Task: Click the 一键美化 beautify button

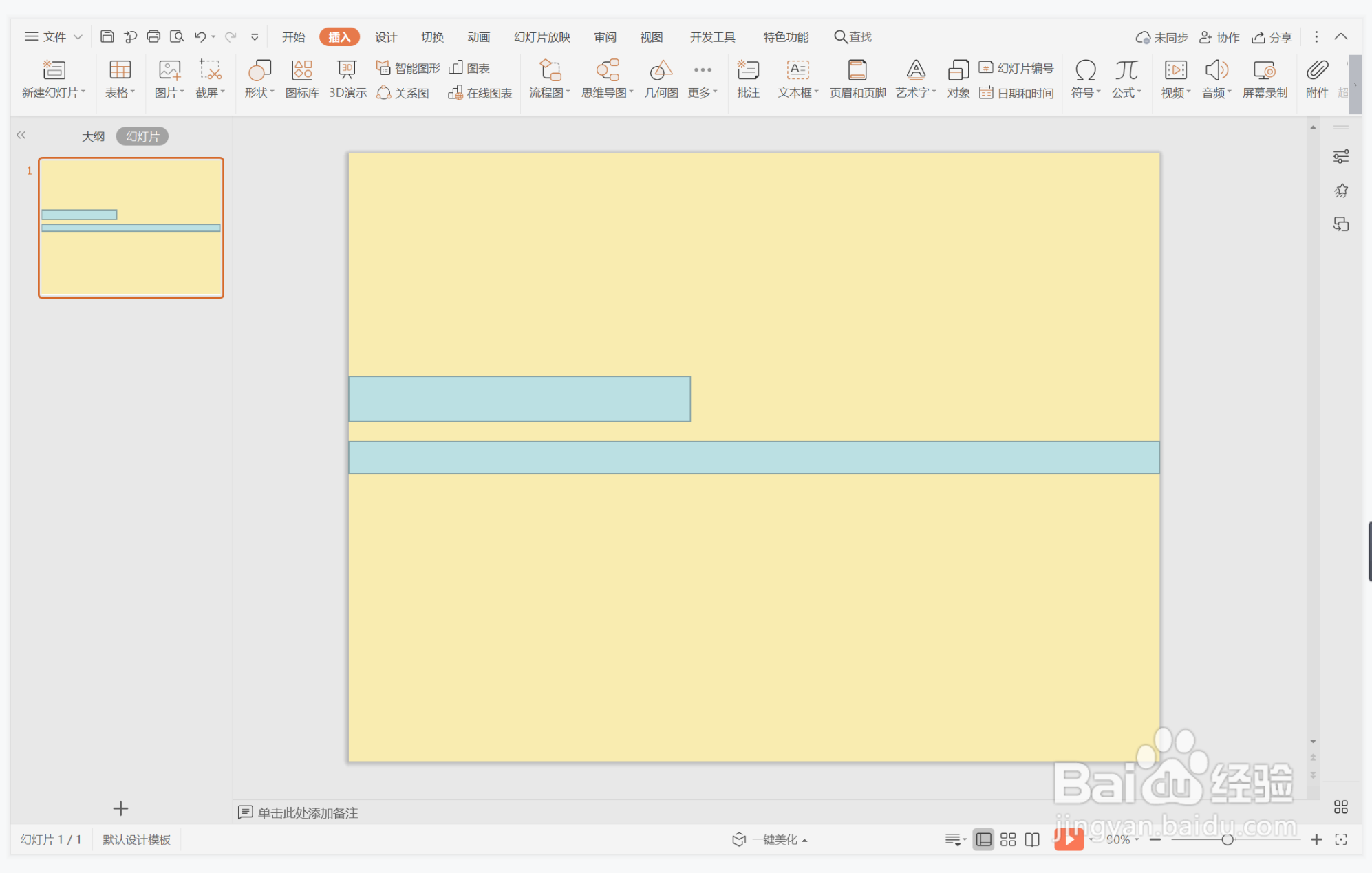Action: pos(771,839)
